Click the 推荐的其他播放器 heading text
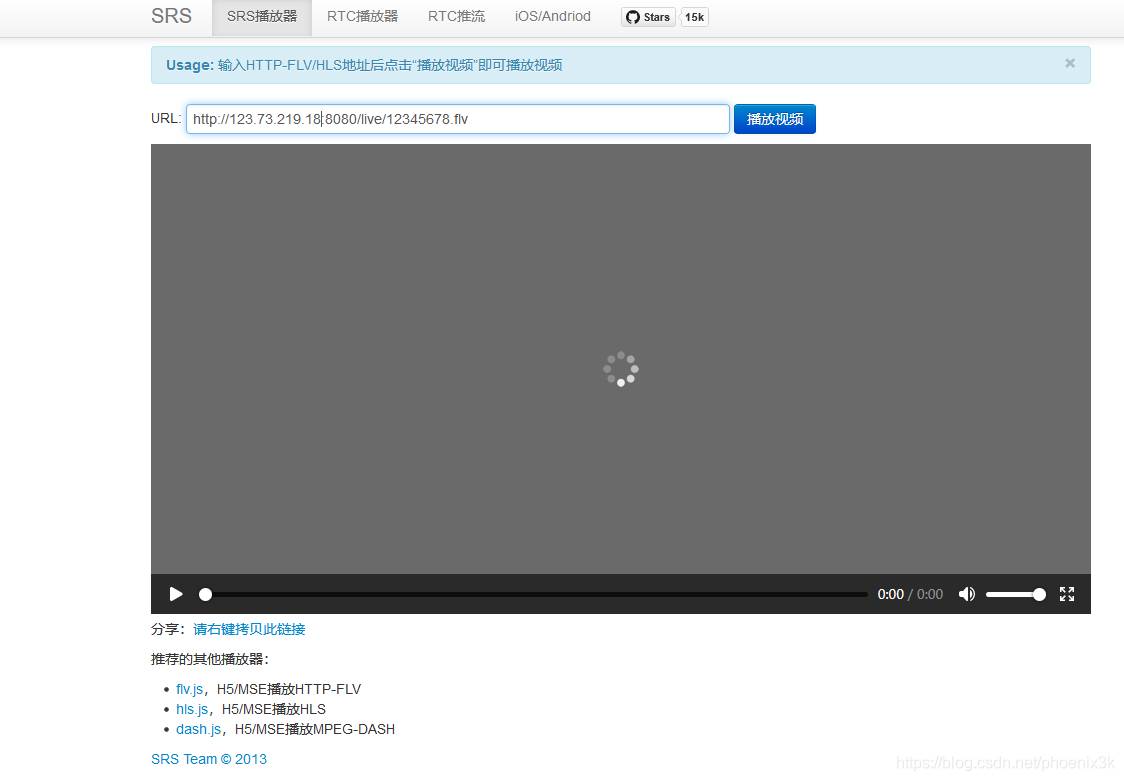Viewport: 1124px width, 781px height. click(x=210, y=659)
